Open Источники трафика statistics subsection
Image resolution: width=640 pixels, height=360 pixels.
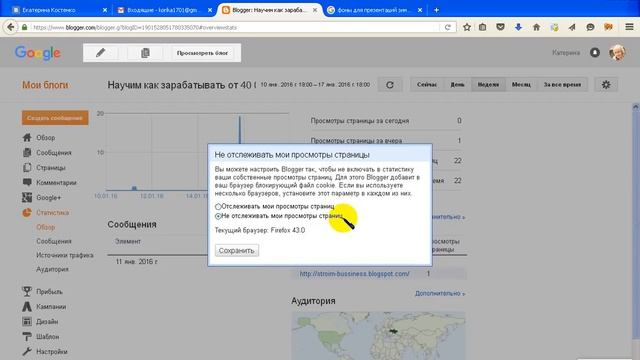pos(64,255)
